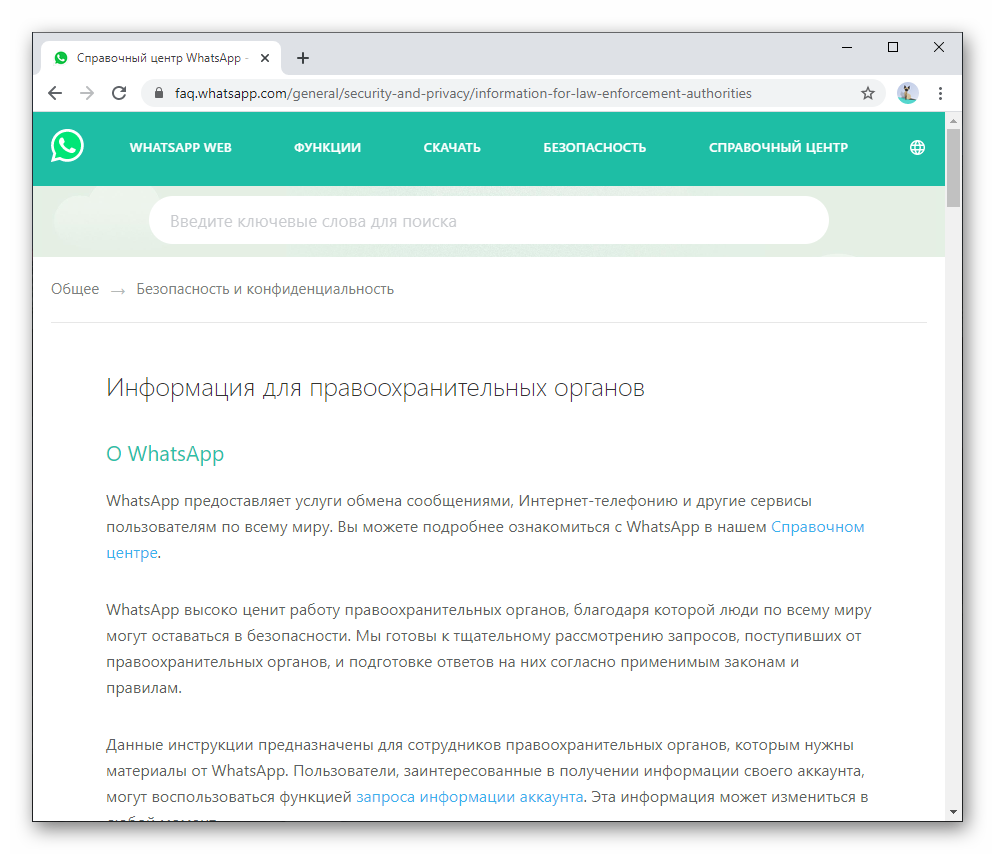Open БЕЗОПАСНОСТЬ navigation item
Viewport: 995px width, 854px height.
point(594,148)
